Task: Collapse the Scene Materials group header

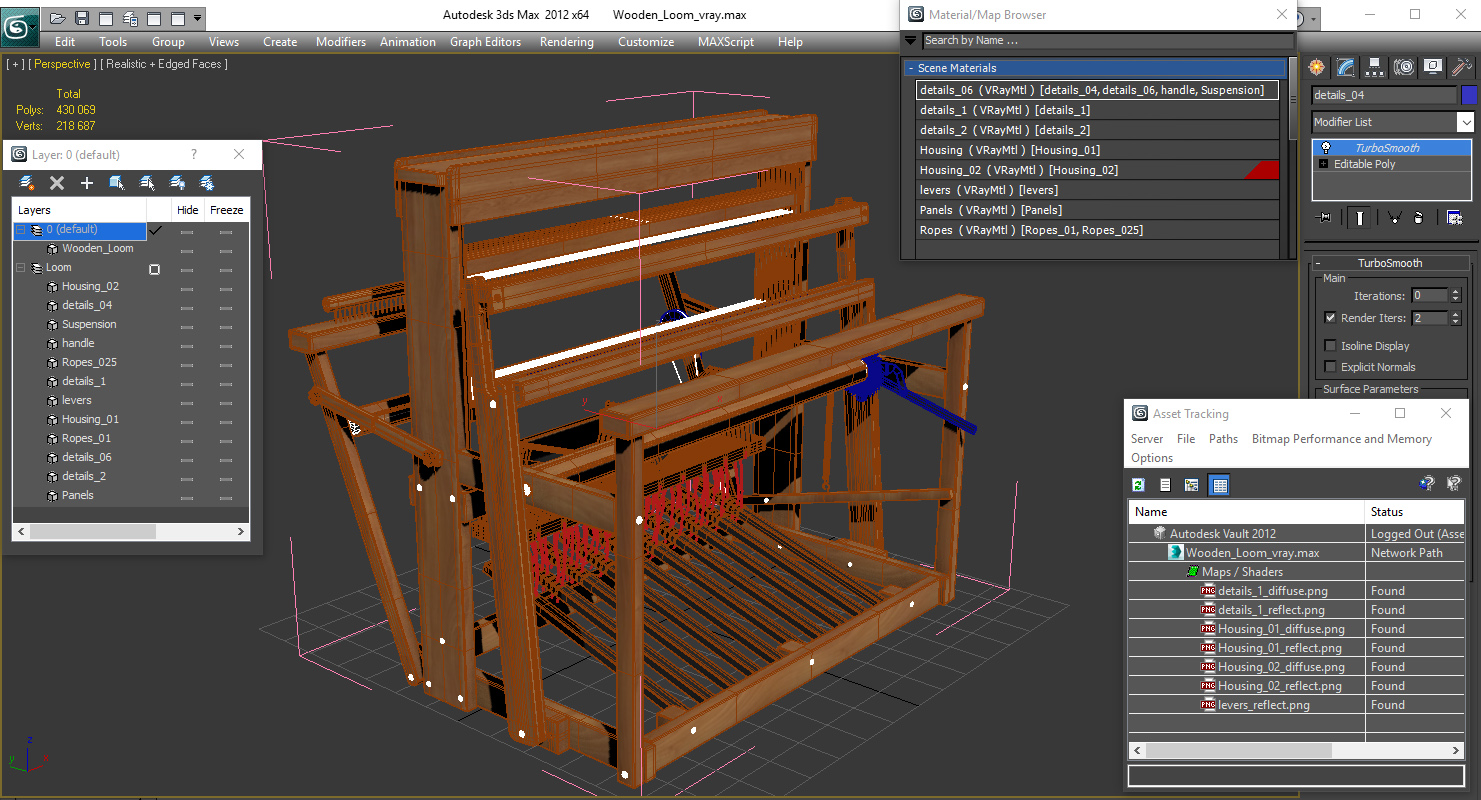Action: coord(1095,68)
